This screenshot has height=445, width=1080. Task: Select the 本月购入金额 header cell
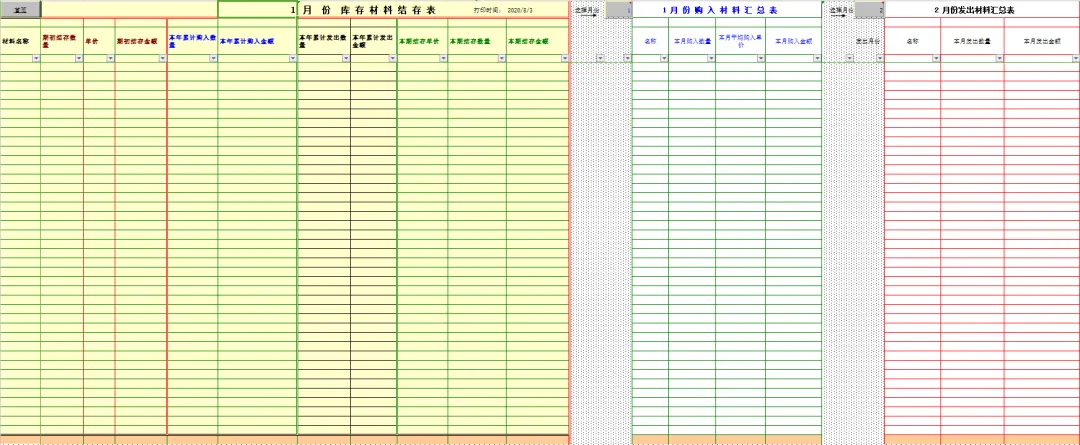click(x=793, y=41)
